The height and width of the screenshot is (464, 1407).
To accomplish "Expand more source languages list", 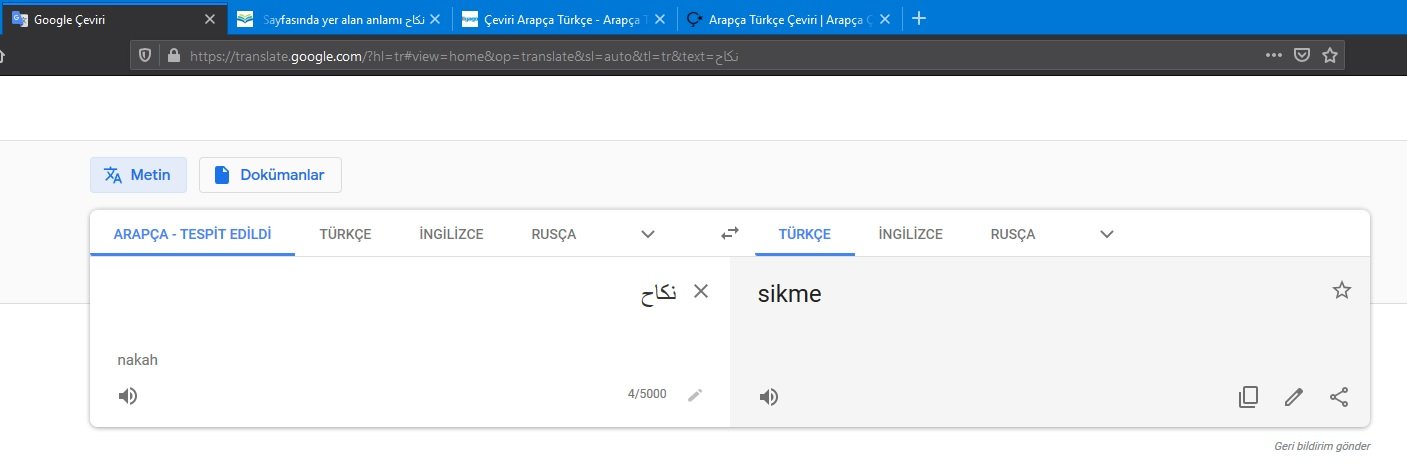I will point(648,234).
